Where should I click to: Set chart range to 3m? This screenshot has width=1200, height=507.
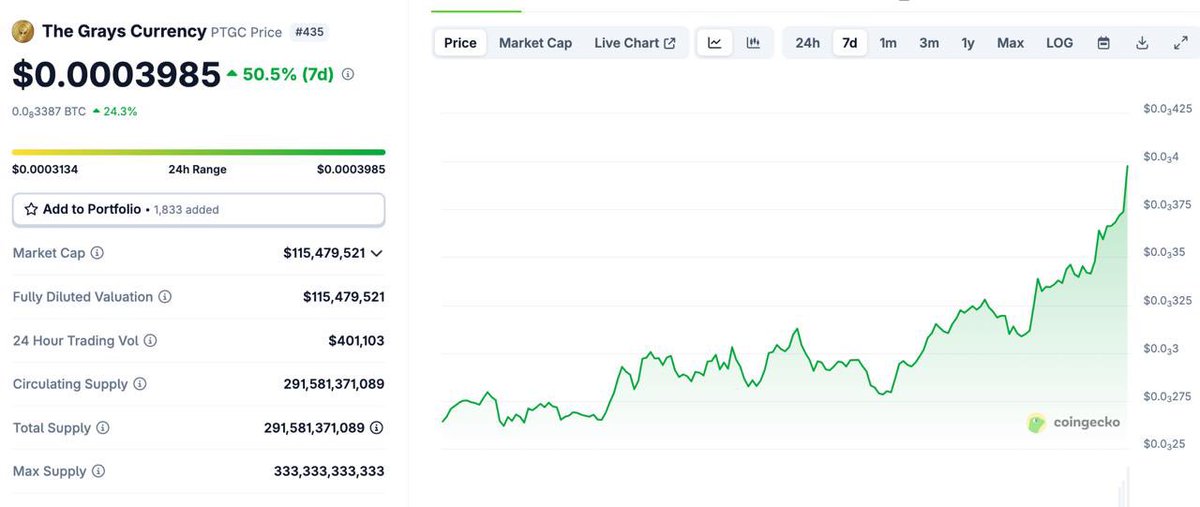tap(929, 43)
